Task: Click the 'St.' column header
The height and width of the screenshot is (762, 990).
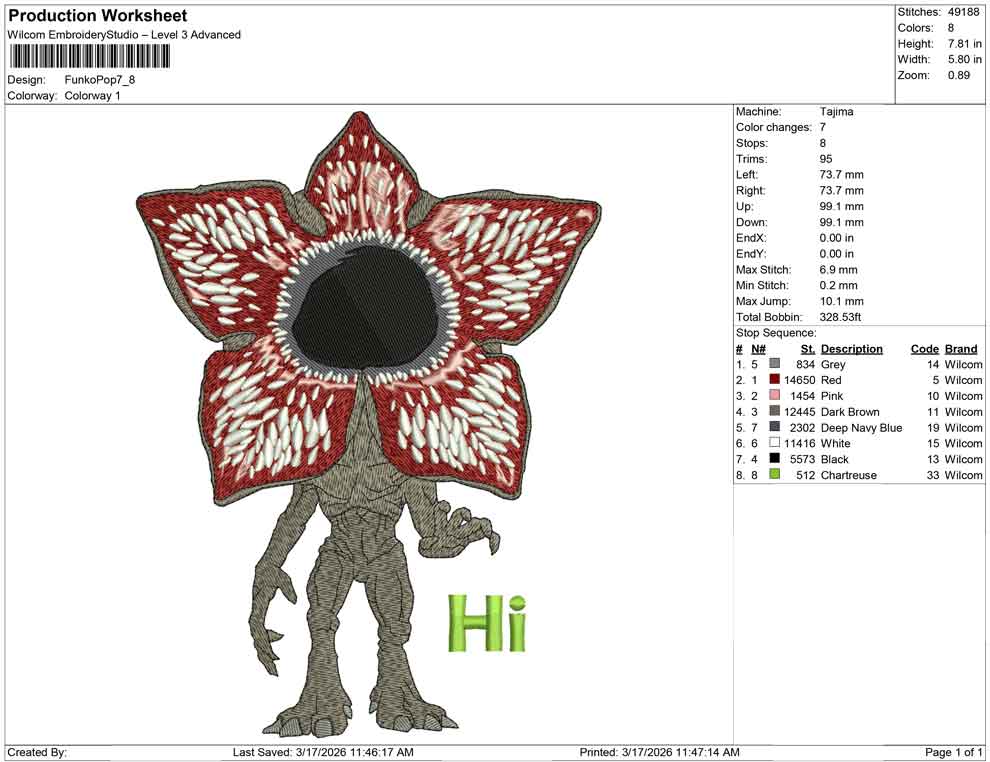Action: [808, 349]
